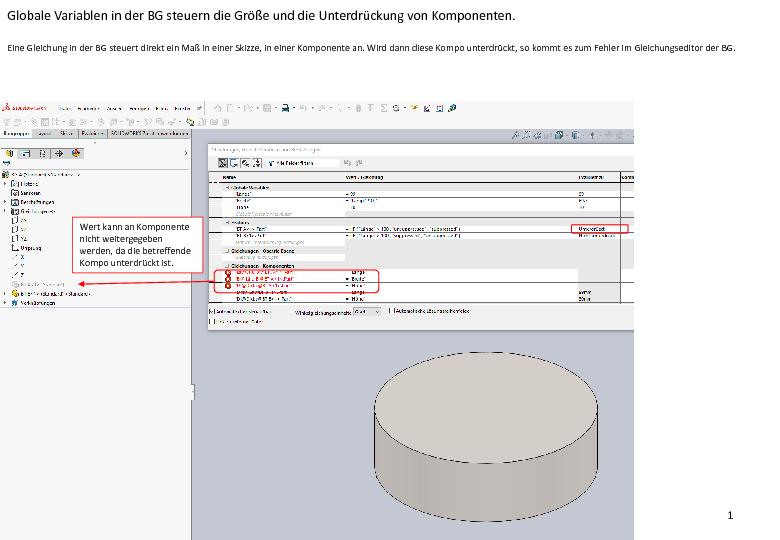Viewport: 780px width, 540px height.
Task: Open the Winkelgleichungseinheiten Grad dropdown
Action: (367, 312)
